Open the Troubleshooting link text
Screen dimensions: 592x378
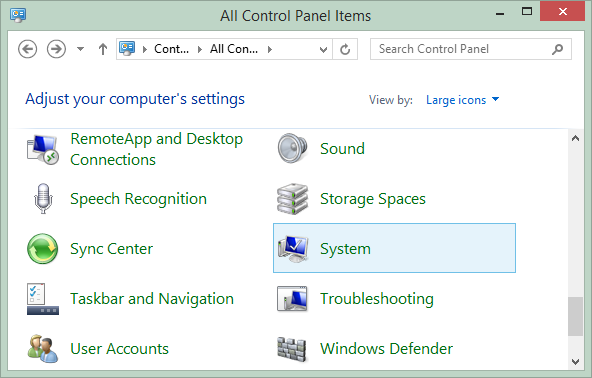tap(377, 299)
